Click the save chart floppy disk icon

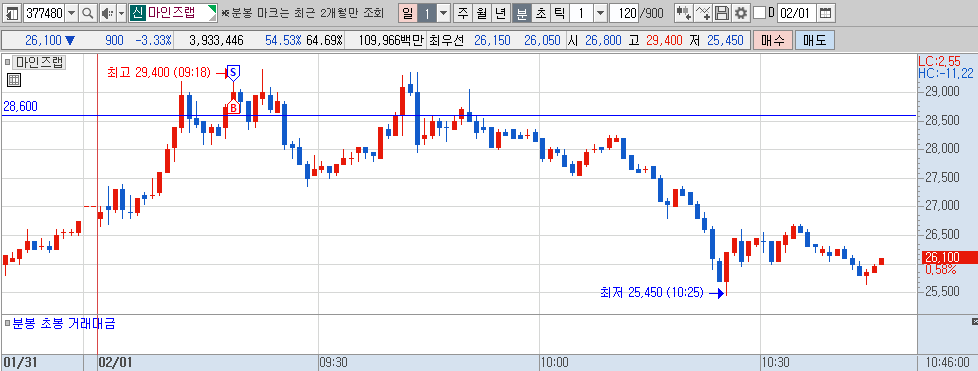722,12
